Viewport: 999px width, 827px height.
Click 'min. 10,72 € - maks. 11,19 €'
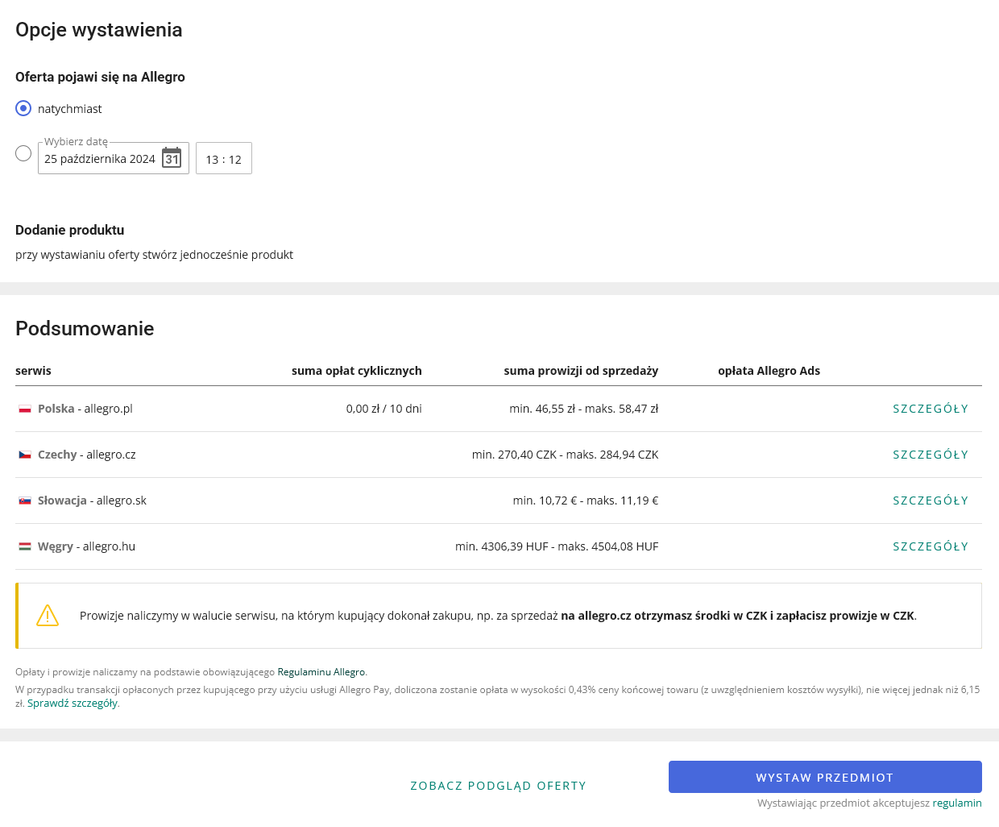[586, 501]
